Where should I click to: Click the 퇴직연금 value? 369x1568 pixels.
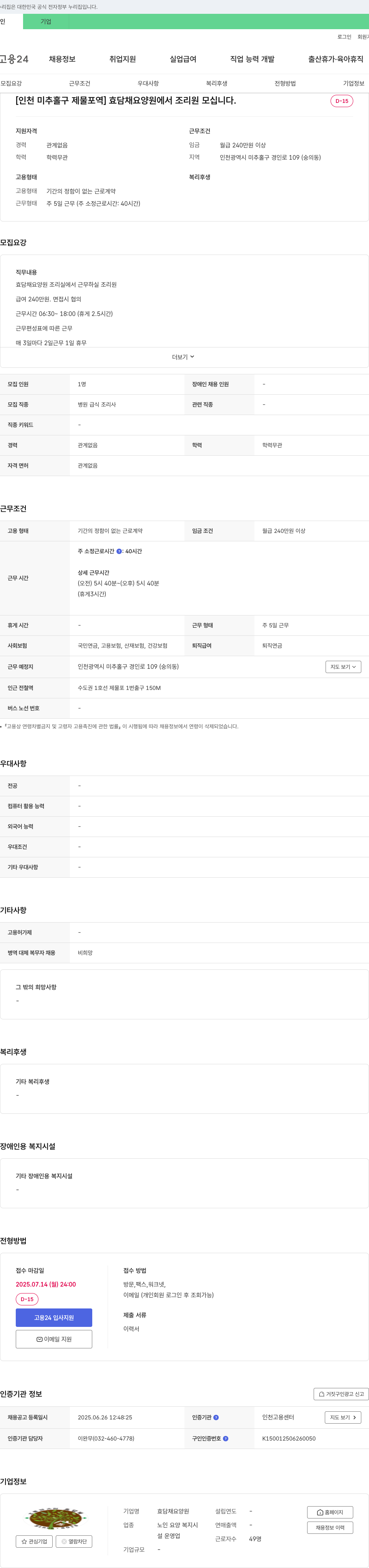pyautogui.click(x=272, y=646)
